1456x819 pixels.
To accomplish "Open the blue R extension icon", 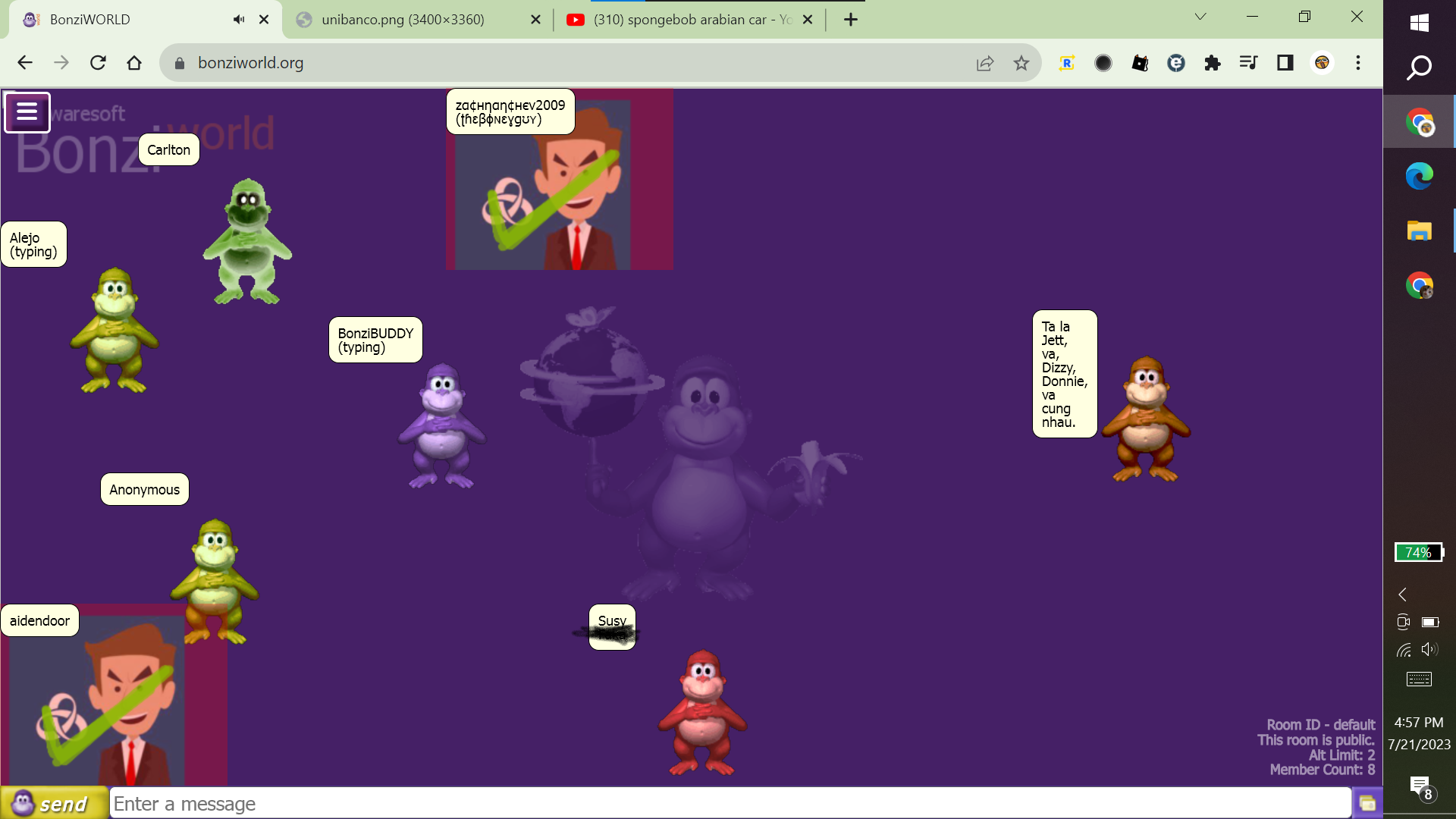I will click(x=1067, y=63).
